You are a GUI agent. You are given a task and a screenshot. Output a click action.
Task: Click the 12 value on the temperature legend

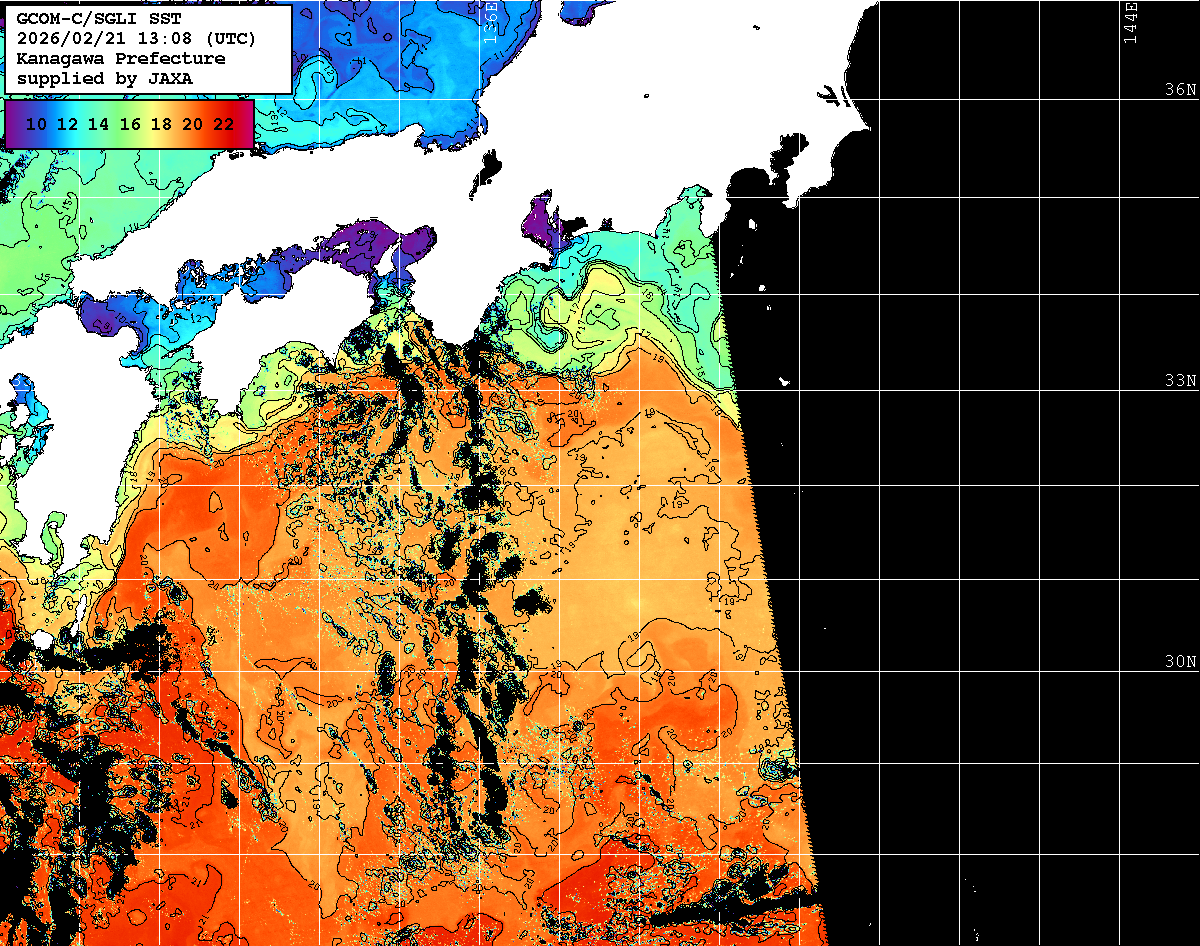click(67, 124)
